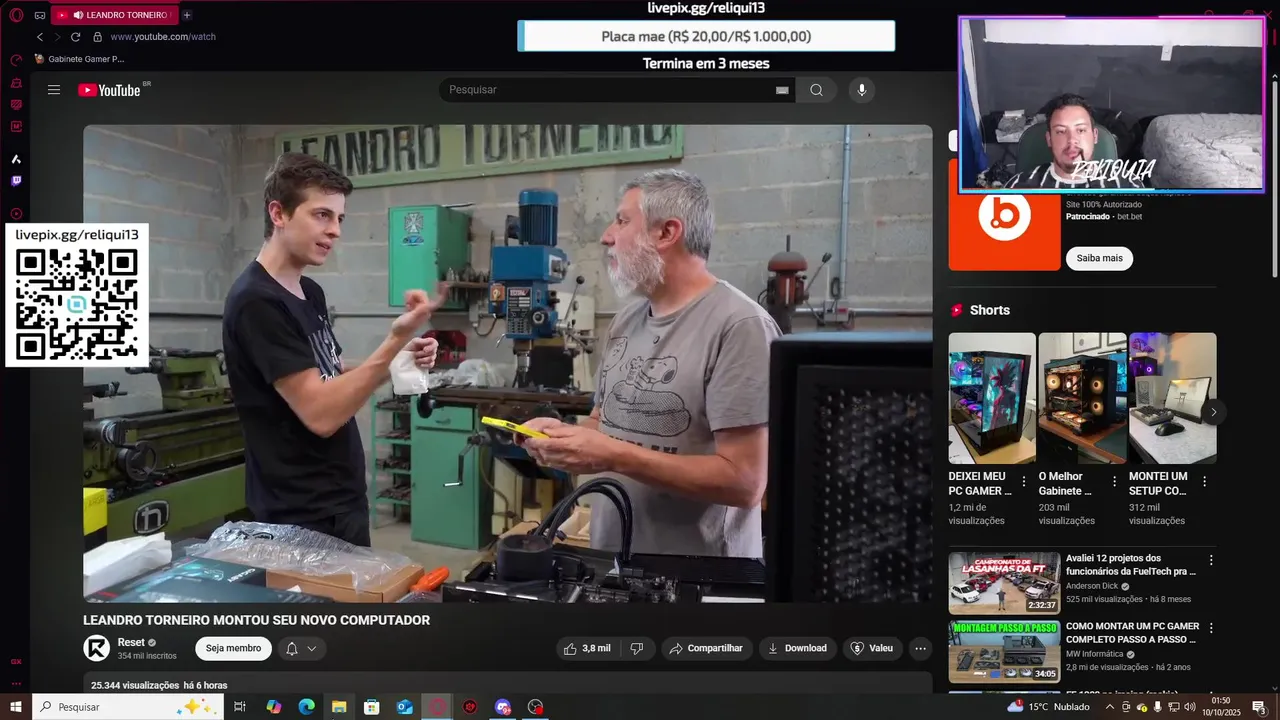Open Copilot from the taskbar
This screenshot has width=1280, height=720.
tap(273, 707)
